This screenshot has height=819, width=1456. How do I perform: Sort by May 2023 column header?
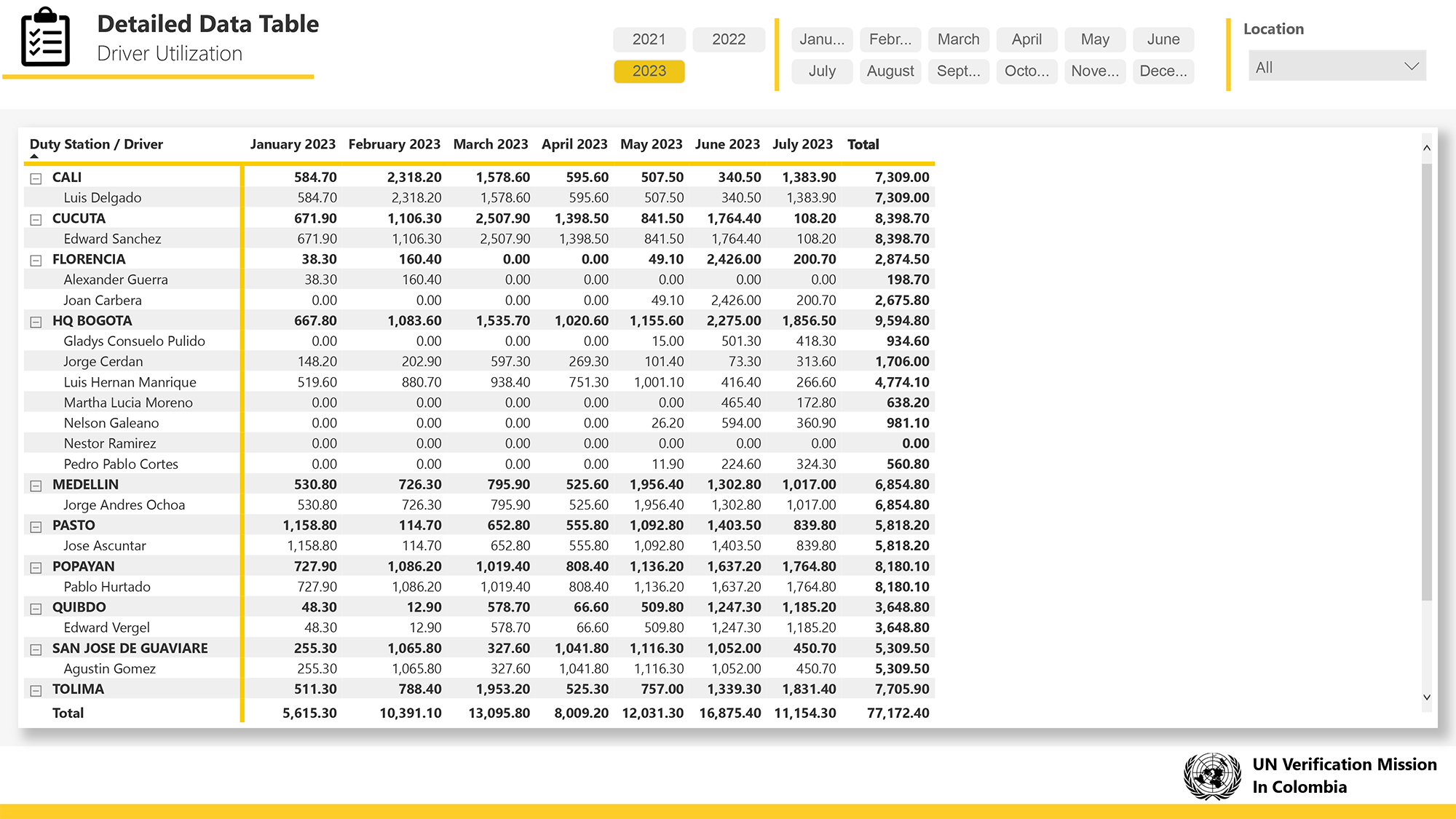(651, 144)
